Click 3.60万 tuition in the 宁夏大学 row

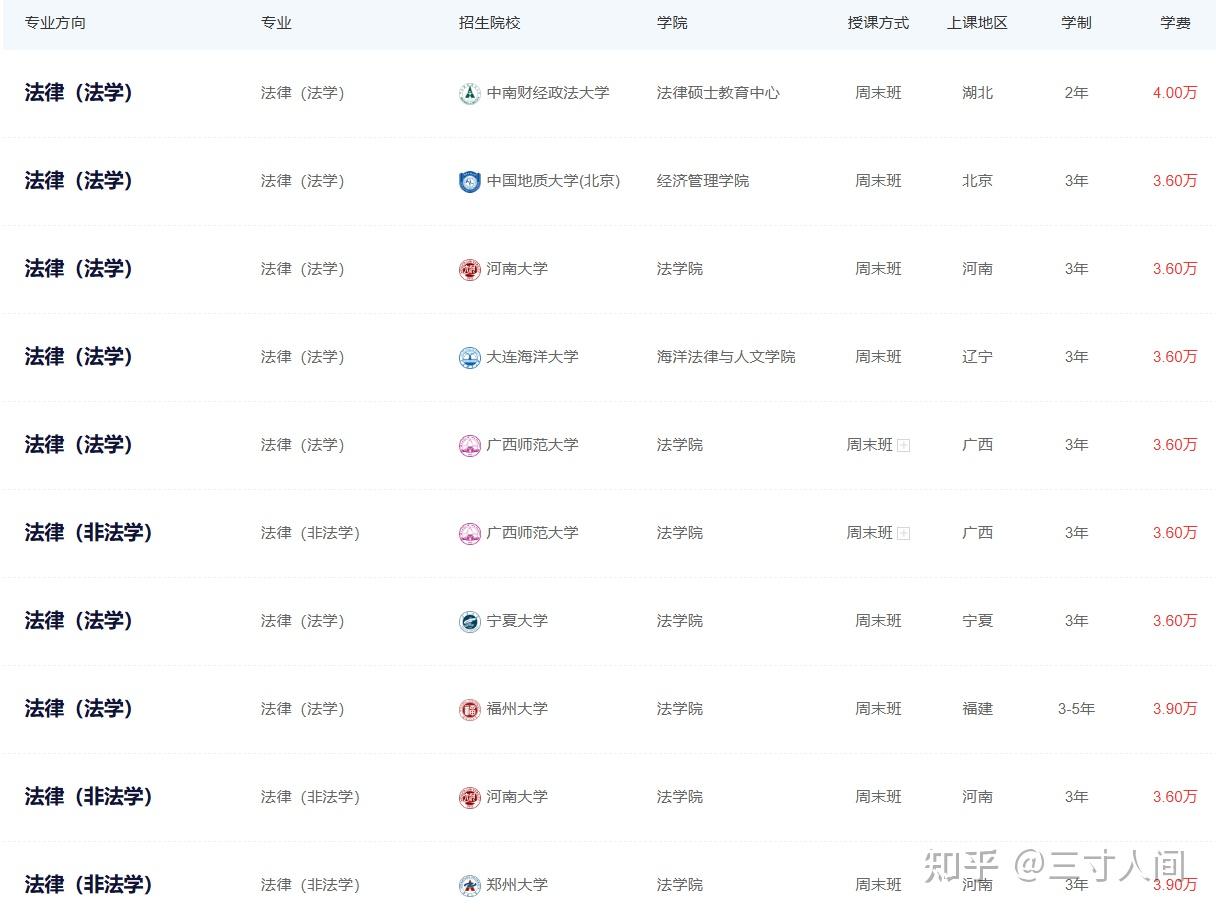(x=1175, y=621)
